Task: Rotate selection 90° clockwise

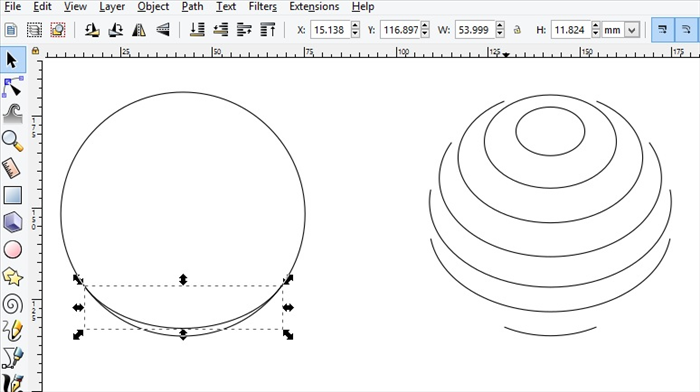Action: pyautogui.click(x=116, y=30)
